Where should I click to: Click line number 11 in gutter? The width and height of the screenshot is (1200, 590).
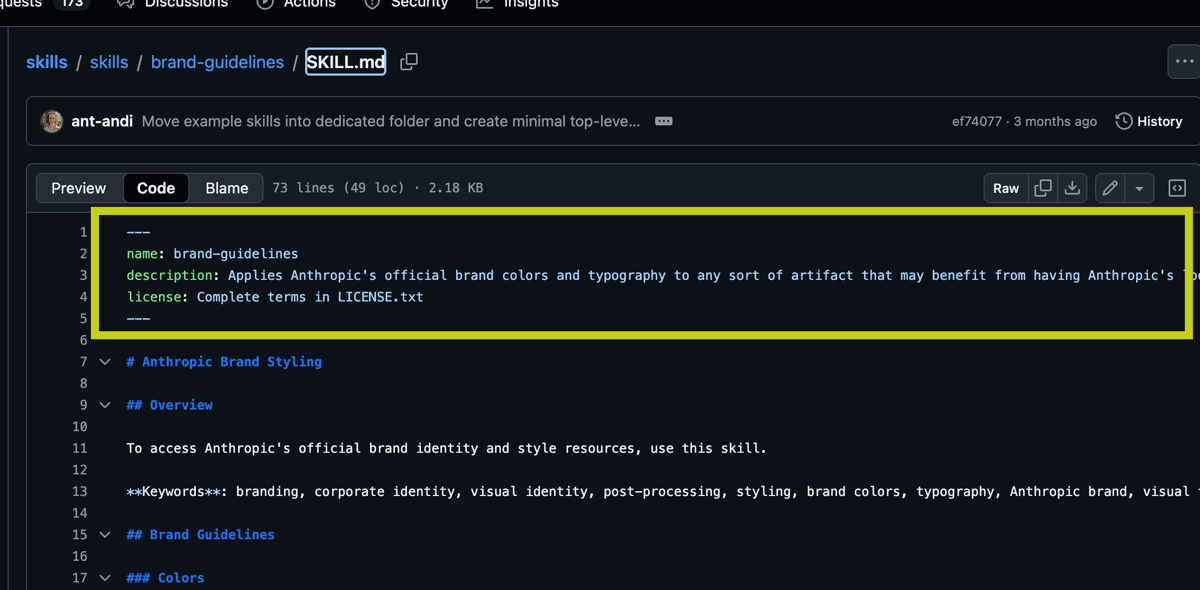point(80,448)
